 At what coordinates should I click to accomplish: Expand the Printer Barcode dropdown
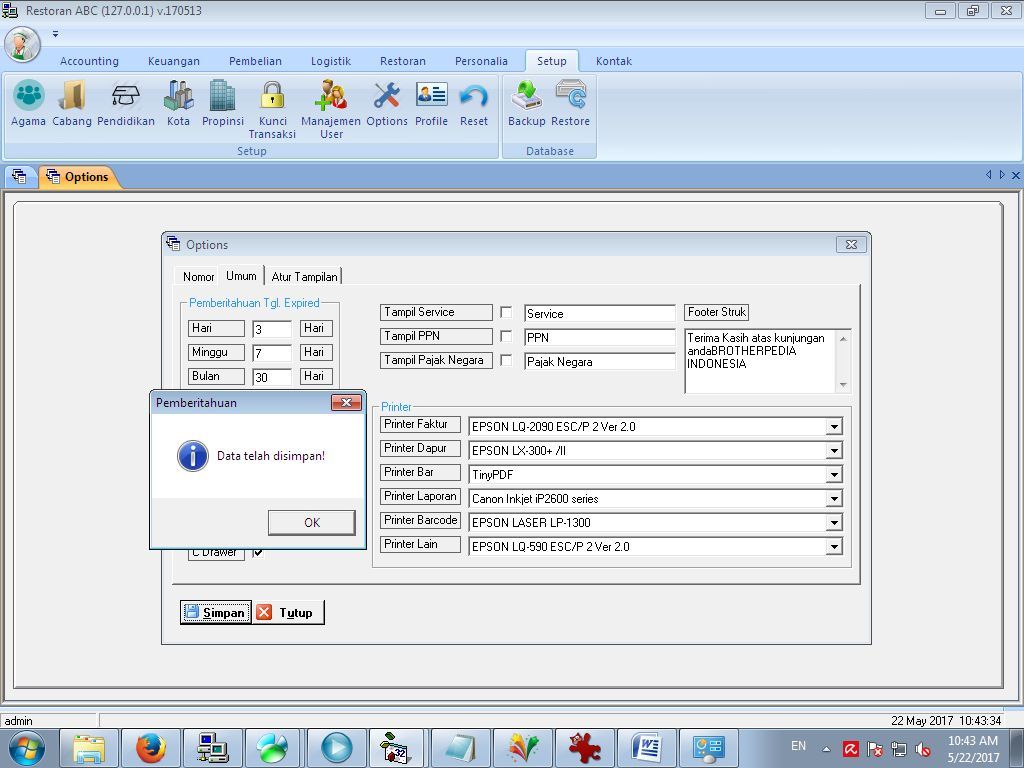pos(833,523)
